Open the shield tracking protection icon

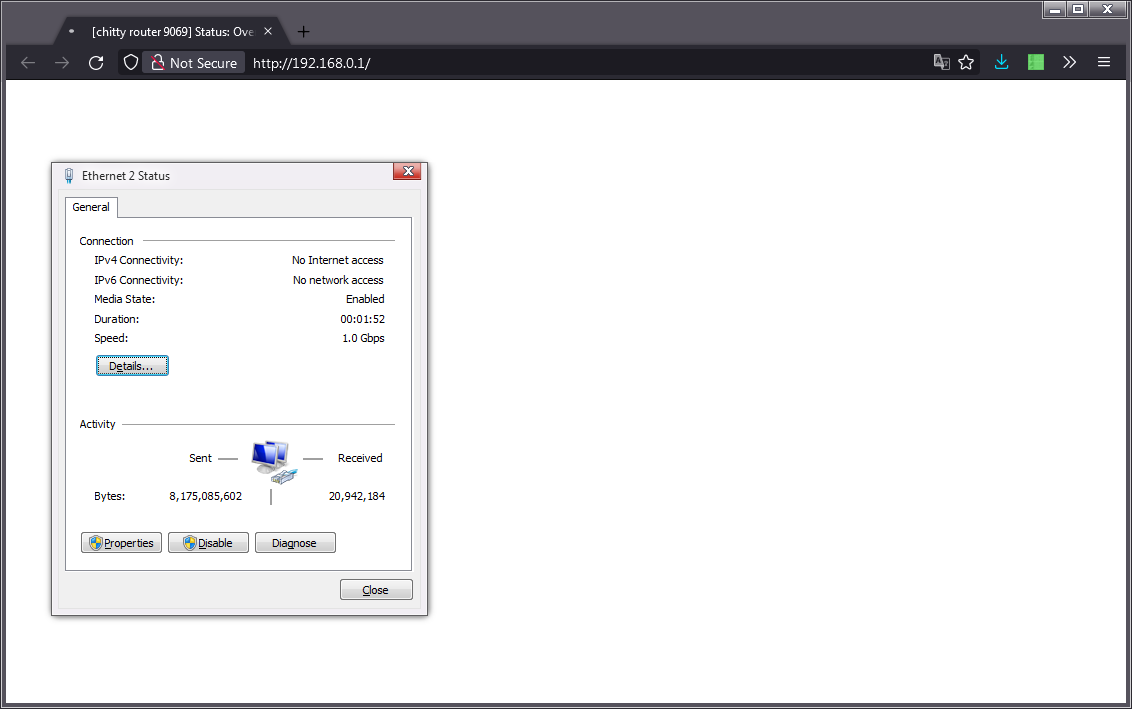tap(131, 63)
